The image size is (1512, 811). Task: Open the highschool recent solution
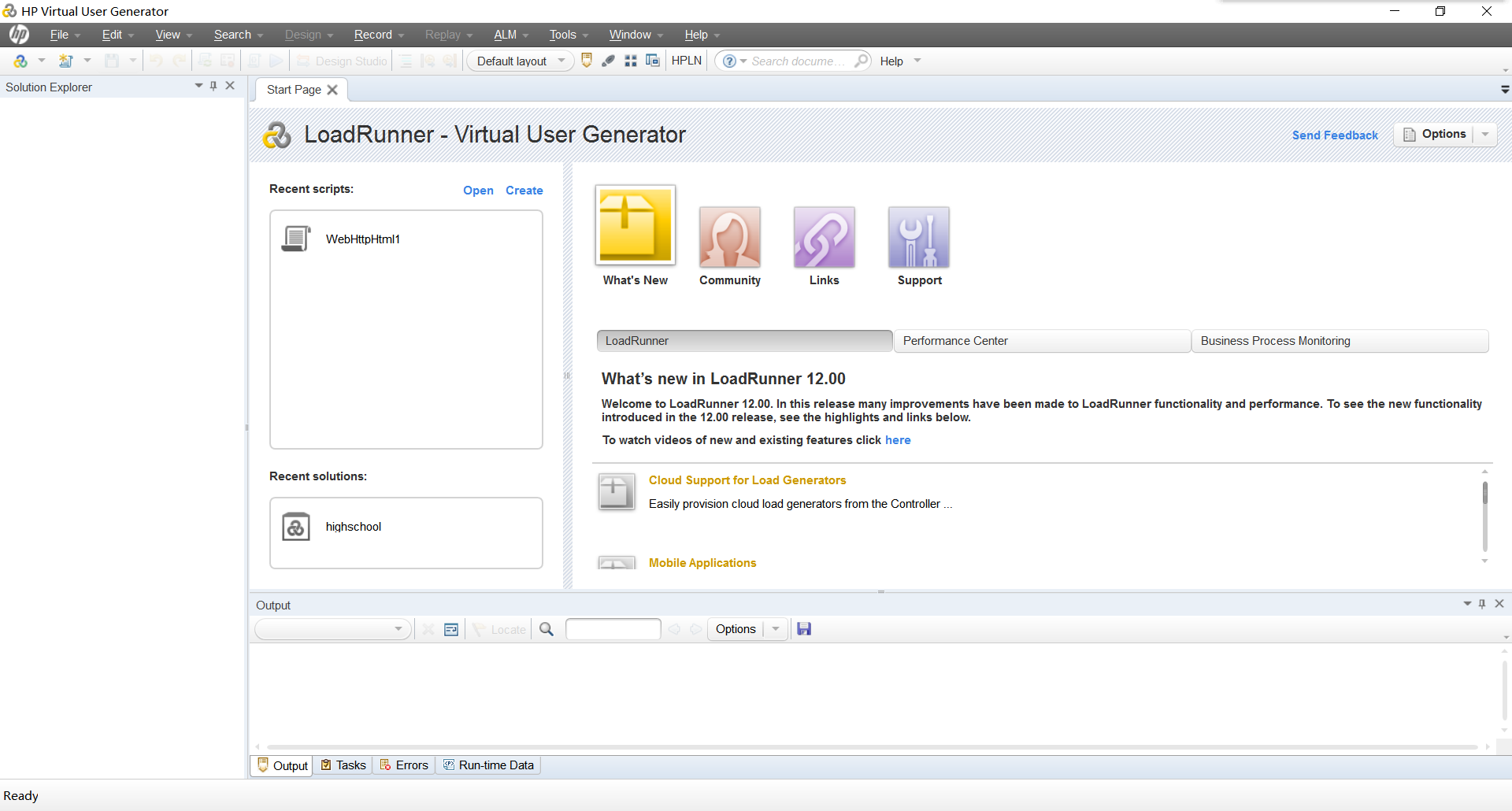point(354,527)
